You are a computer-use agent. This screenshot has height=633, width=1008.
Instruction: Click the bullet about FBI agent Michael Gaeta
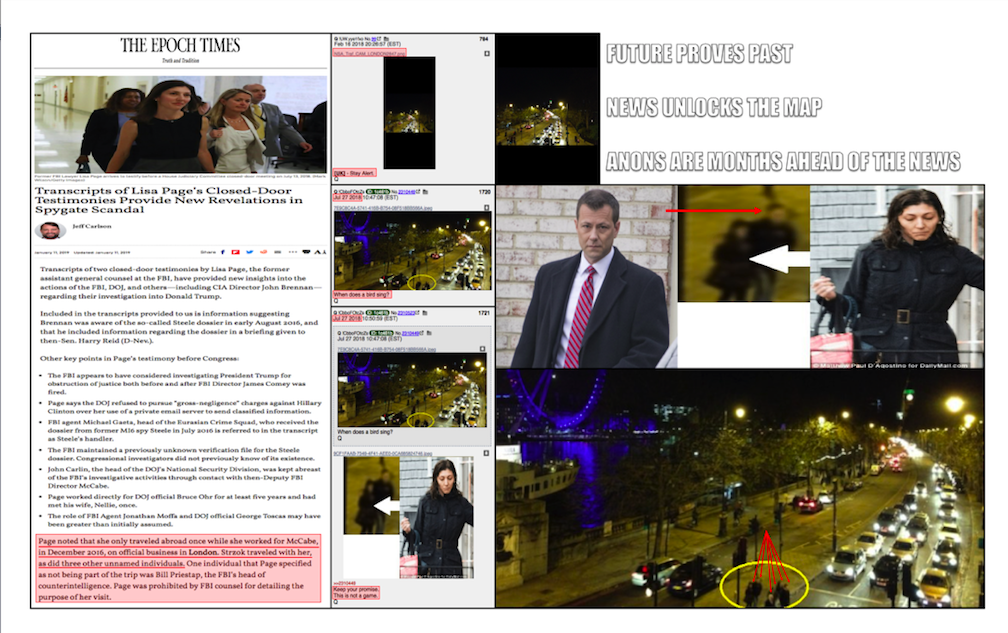point(183,431)
